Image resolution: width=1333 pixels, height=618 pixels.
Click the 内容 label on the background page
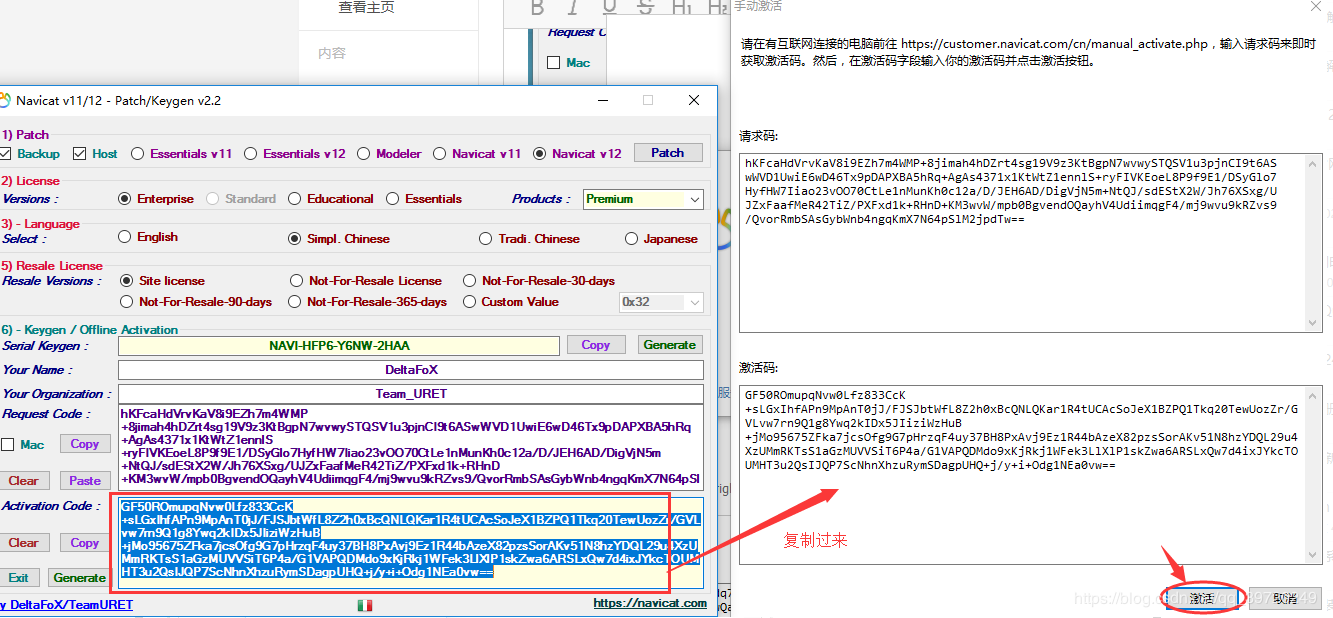tap(332, 54)
